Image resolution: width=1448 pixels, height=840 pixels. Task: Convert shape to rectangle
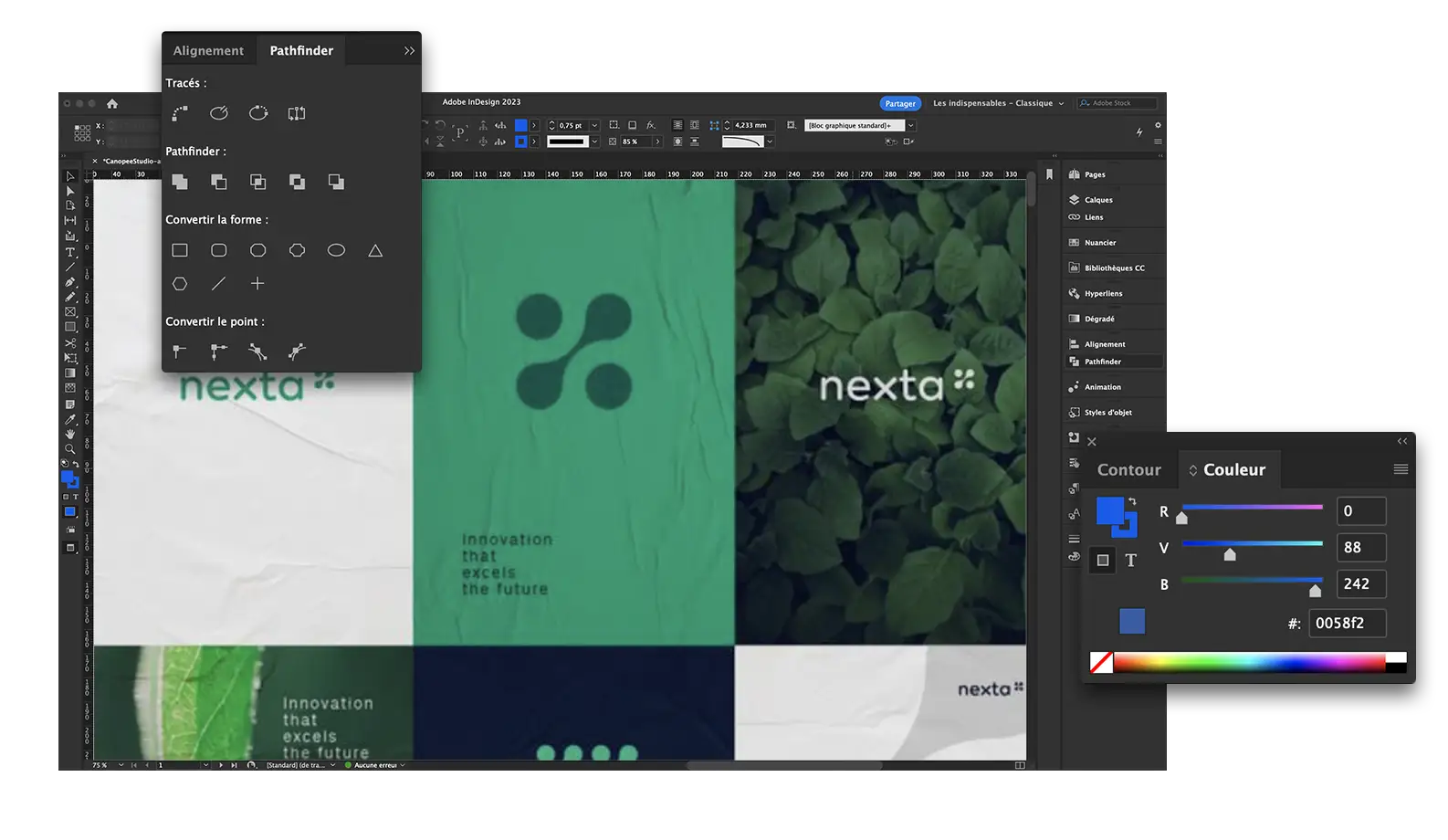click(x=180, y=250)
